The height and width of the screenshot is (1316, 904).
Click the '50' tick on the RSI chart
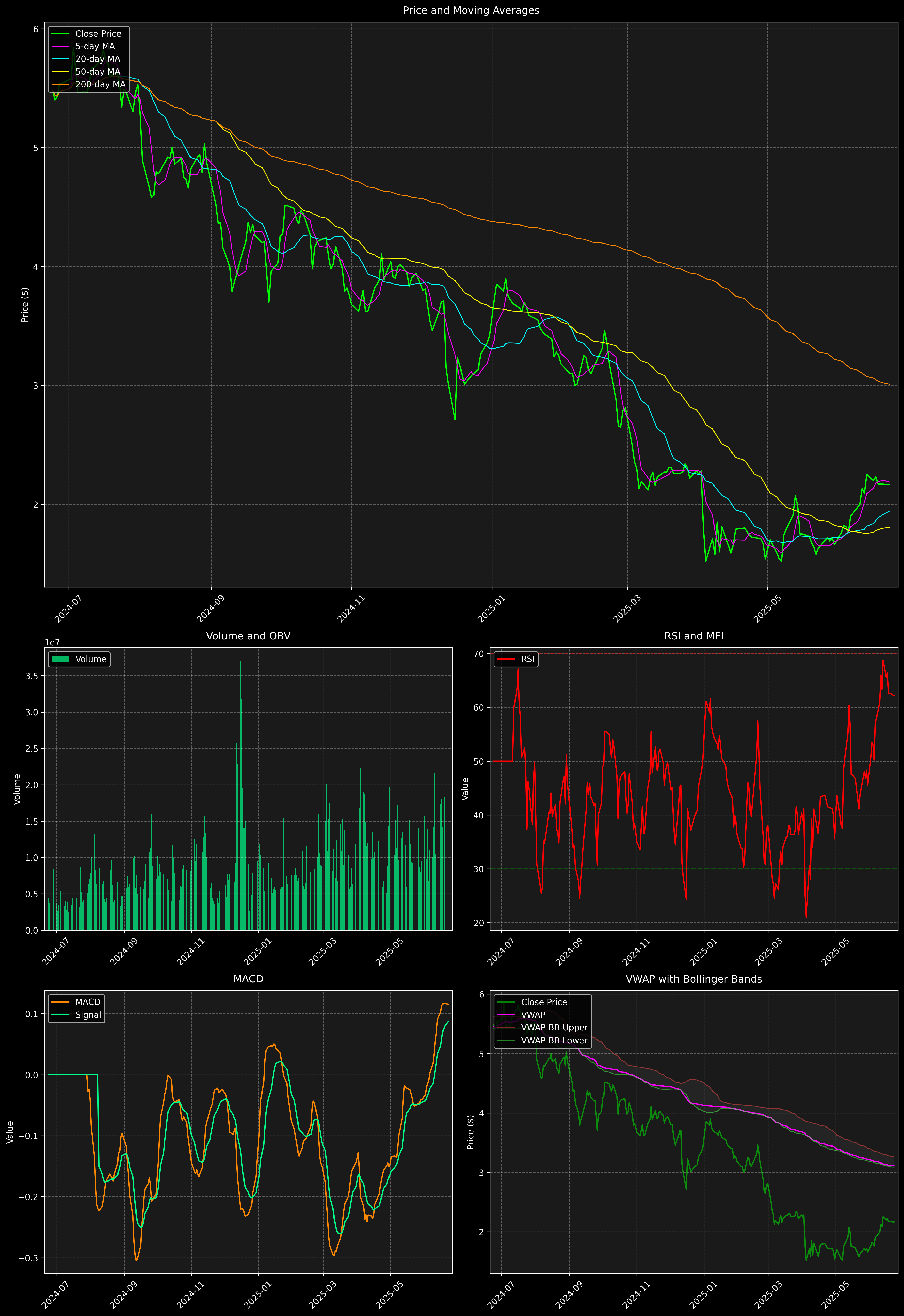click(x=479, y=762)
